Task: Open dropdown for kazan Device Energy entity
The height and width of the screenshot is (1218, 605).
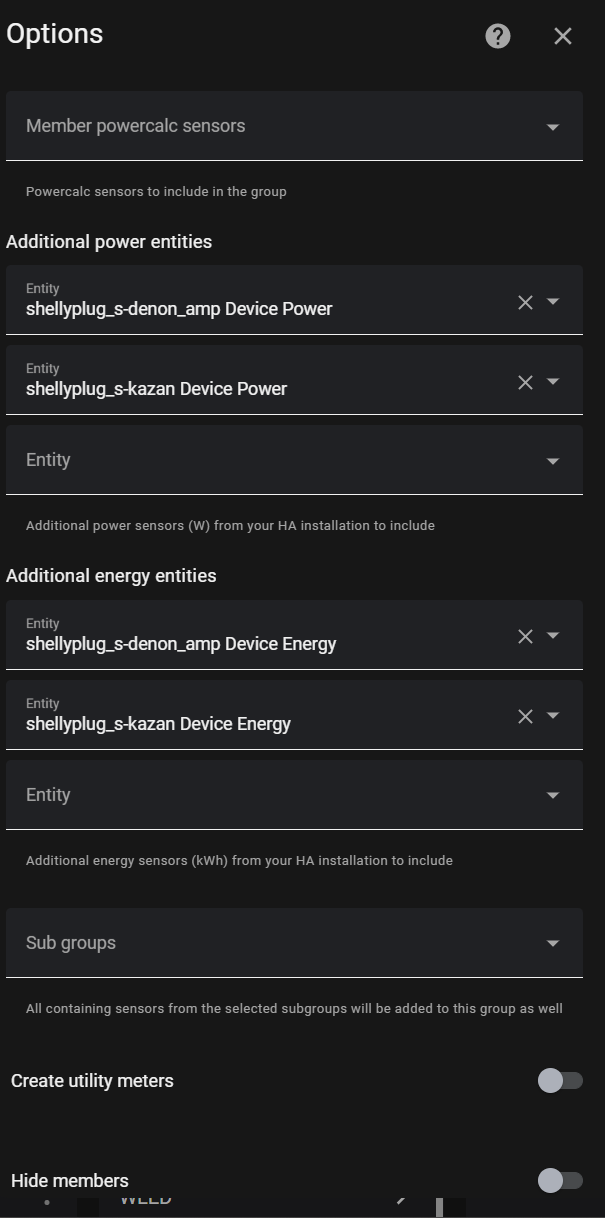Action: click(552, 715)
